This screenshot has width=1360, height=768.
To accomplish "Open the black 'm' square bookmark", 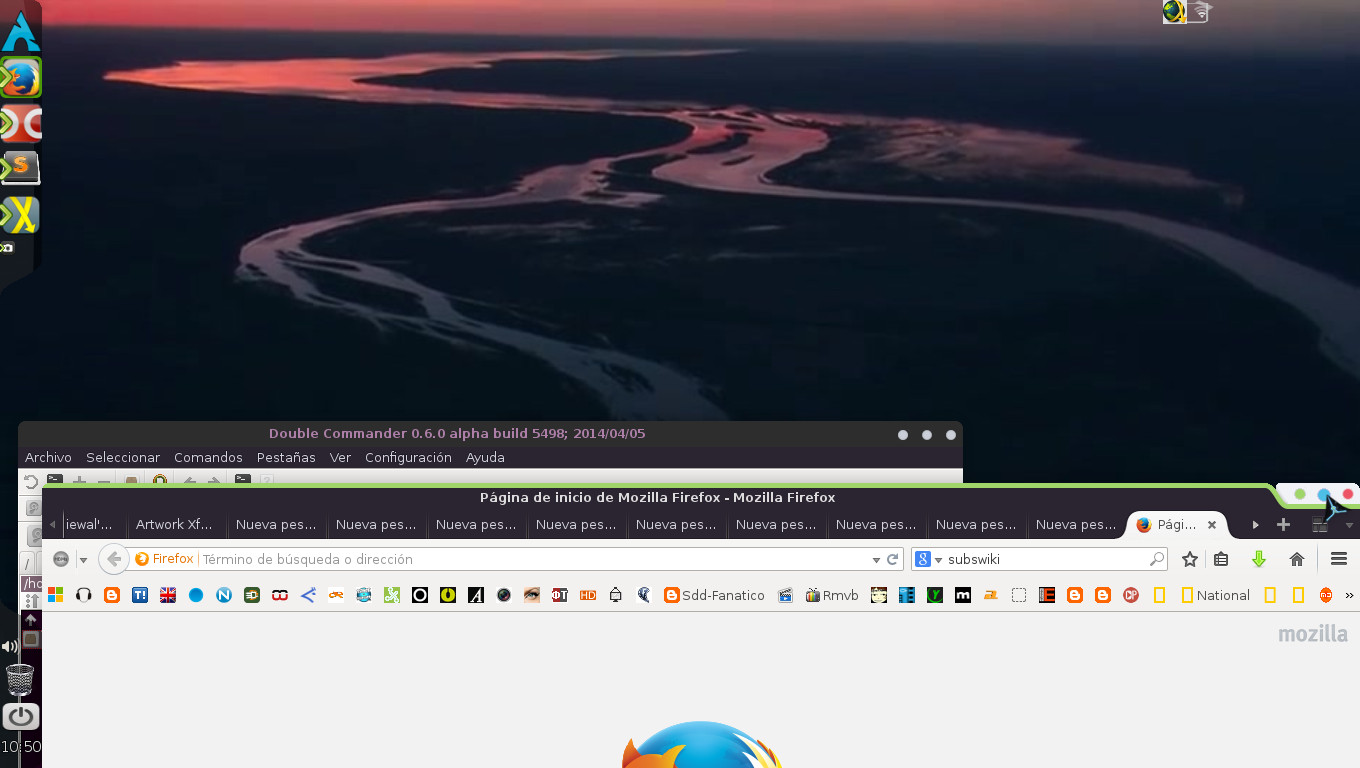I will [x=963, y=595].
